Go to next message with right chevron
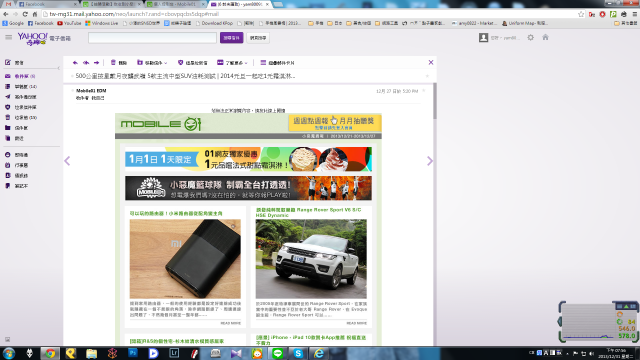Image resolution: width=640 pixels, height=360 pixels. [429, 161]
